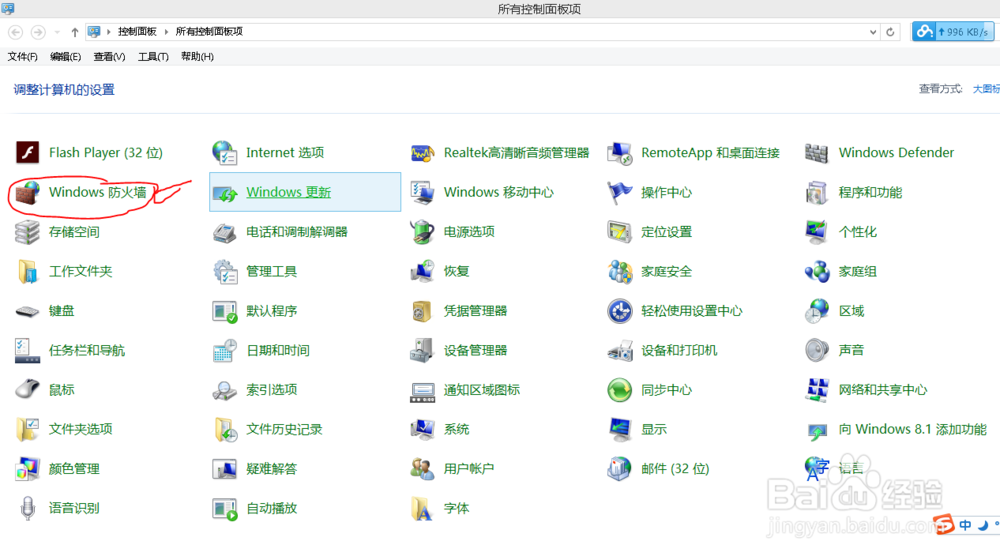The image size is (1000, 560).
Task: Open the 工作文件夹 icon
Action: (x=27, y=271)
